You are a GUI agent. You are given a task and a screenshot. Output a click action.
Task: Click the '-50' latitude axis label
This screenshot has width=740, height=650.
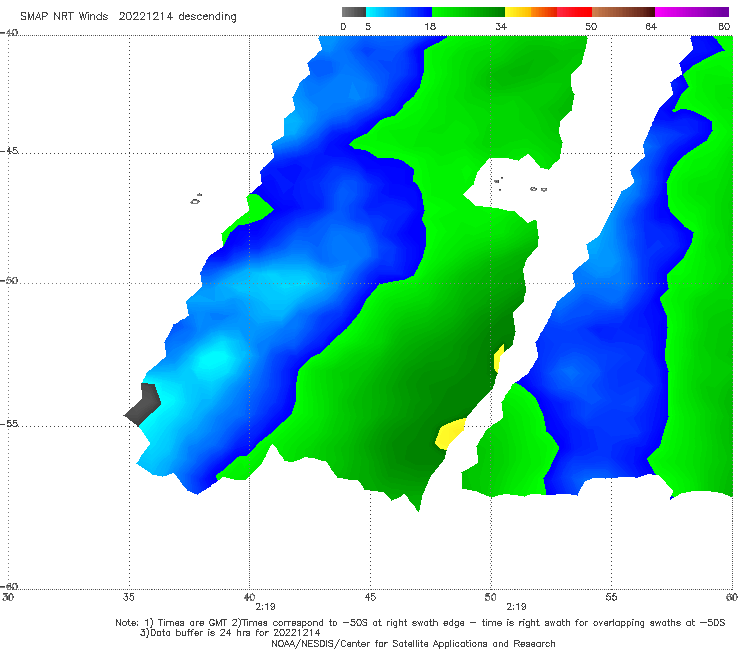click(x=9, y=281)
